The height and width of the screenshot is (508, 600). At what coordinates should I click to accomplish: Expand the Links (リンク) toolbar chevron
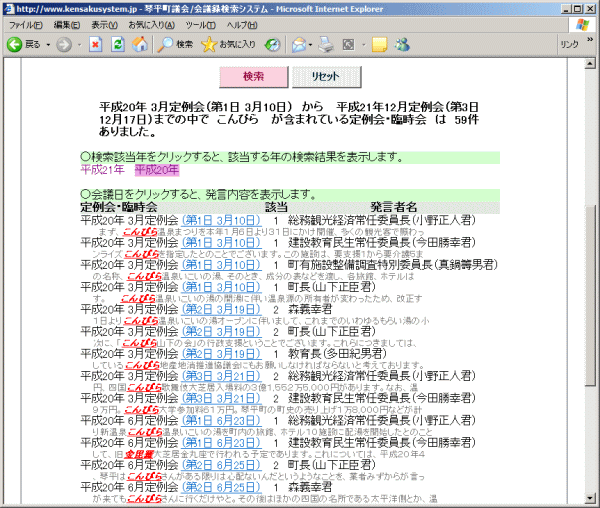click(590, 39)
